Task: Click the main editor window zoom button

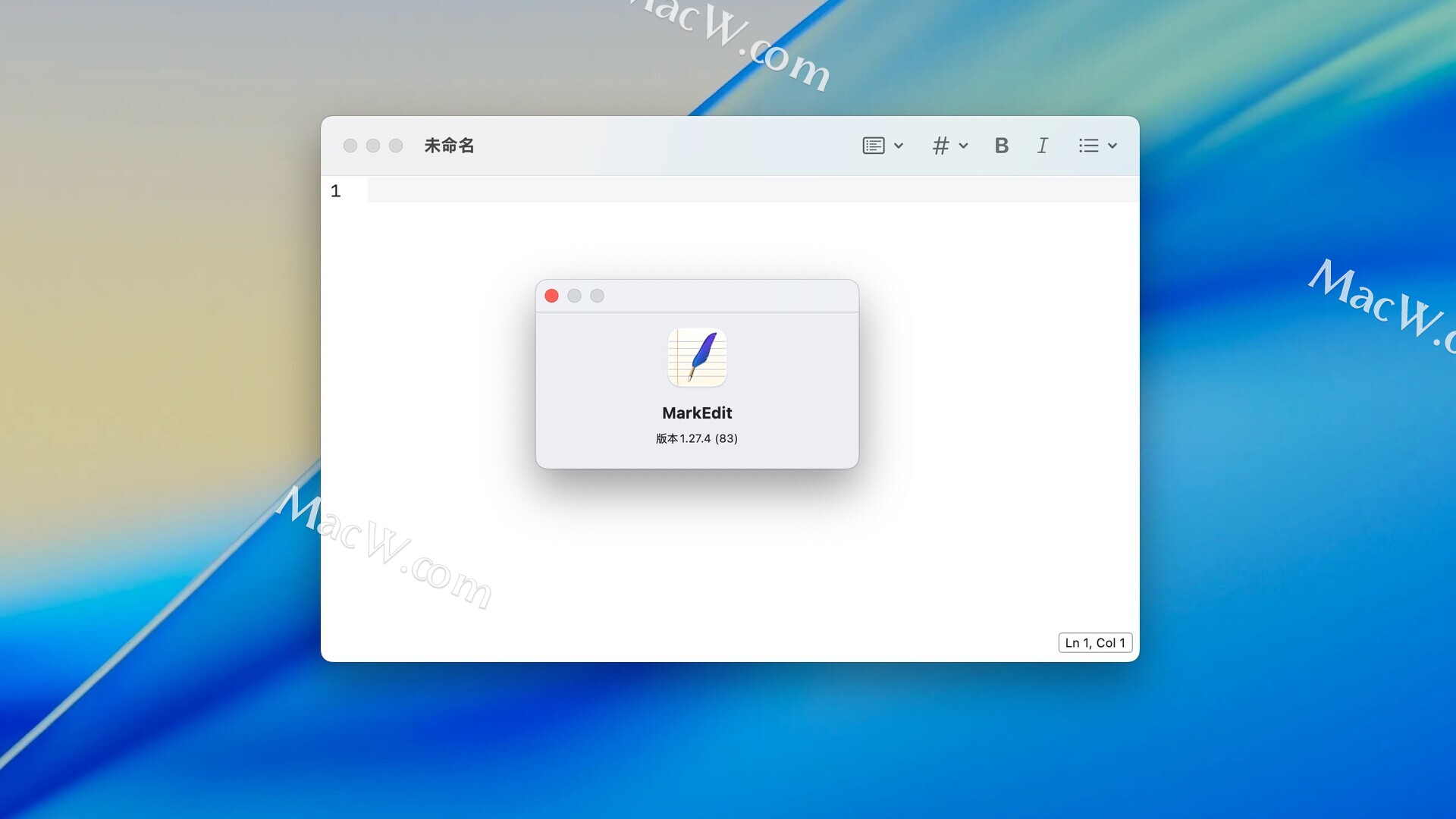Action: [396, 146]
